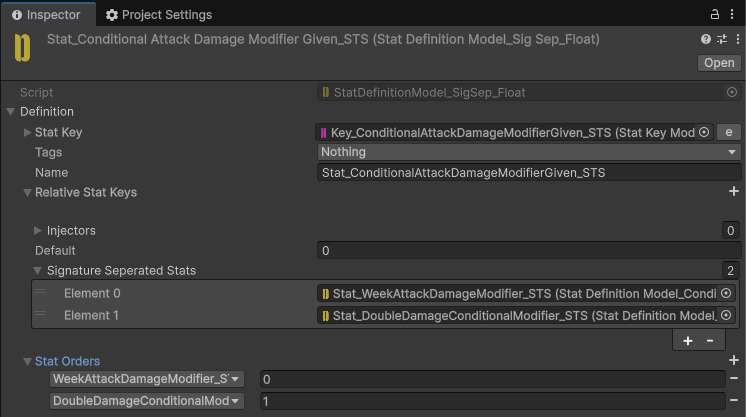Open the preset sliders icon
This screenshot has height=417, width=746.
(722, 39)
